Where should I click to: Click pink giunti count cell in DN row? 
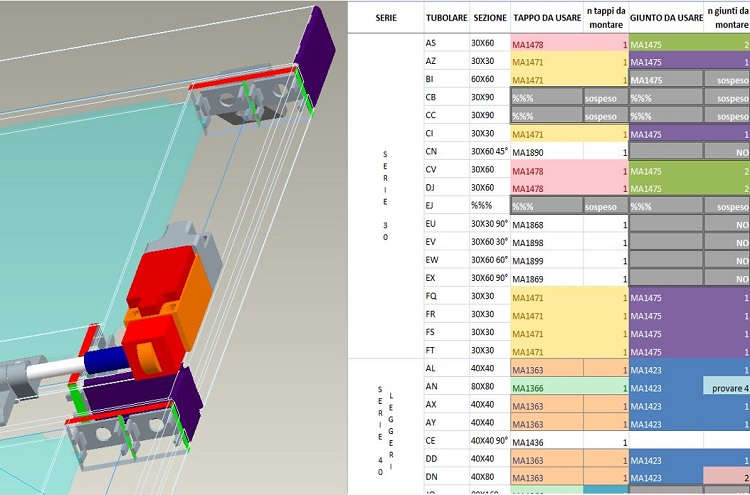coord(727,477)
